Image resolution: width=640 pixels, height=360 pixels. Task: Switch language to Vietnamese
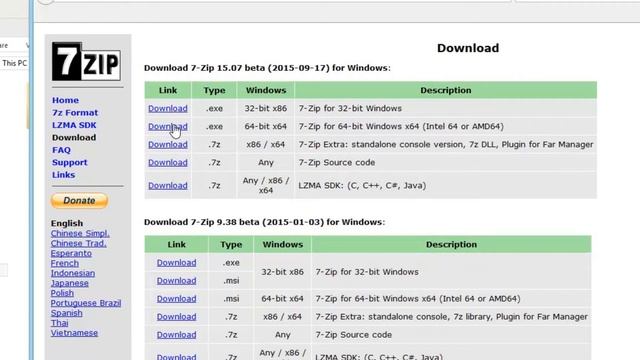click(x=74, y=333)
